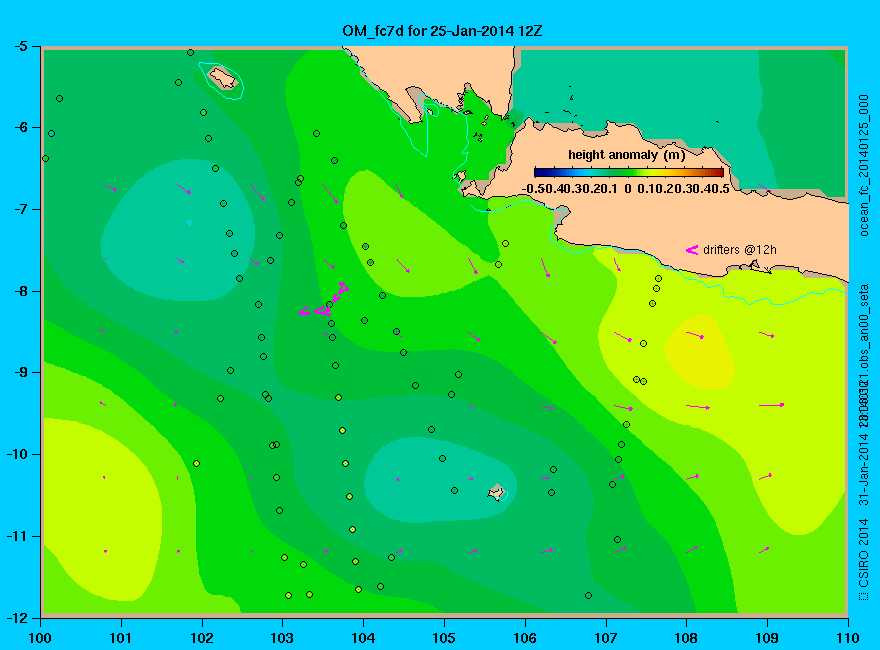The height and width of the screenshot is (650, 880).
Task: Click y-axis tick label -11
Action: click(x=16, y=536)
